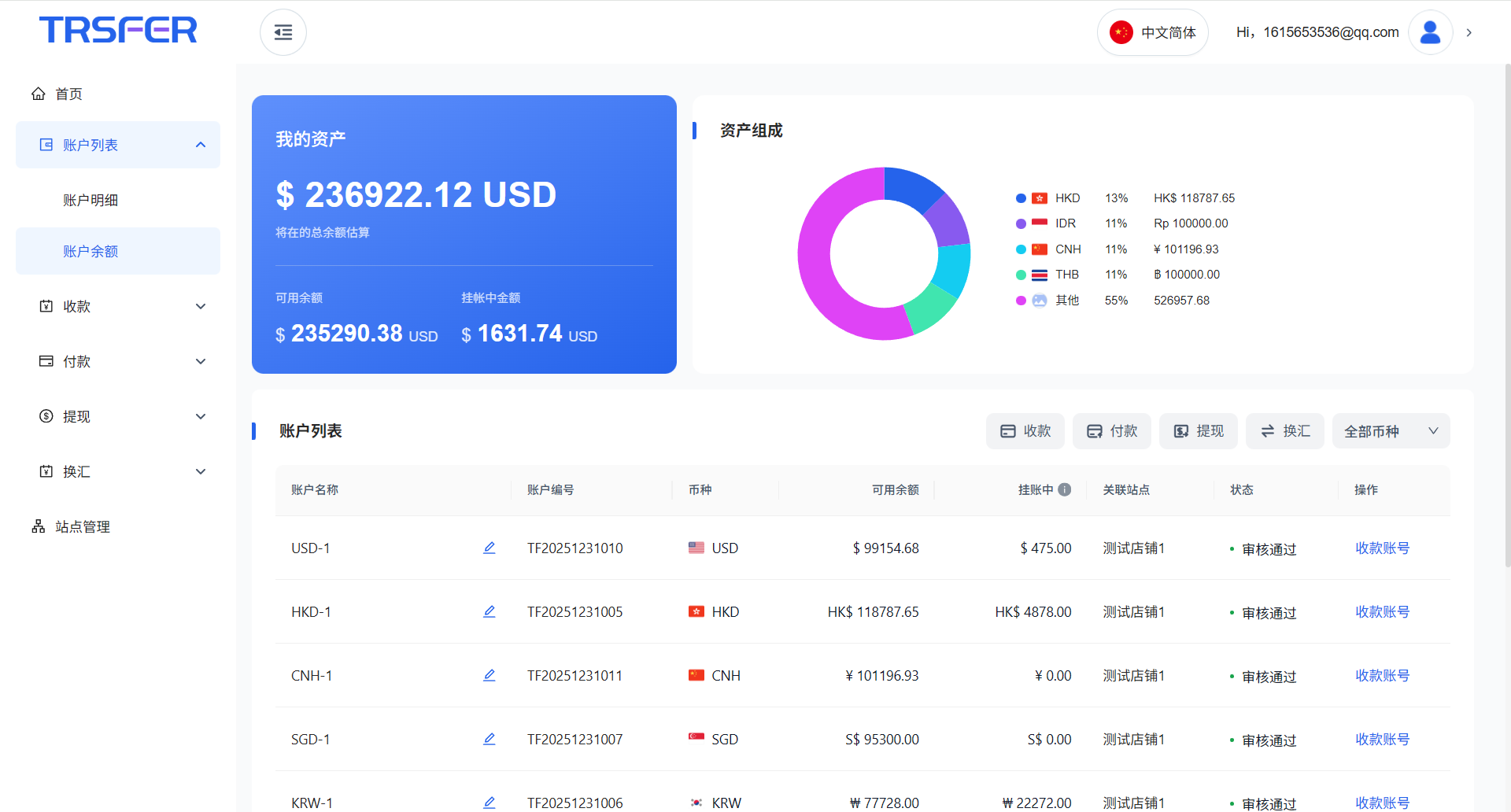Click the HKD legend entry in 资产组成

[x=1066, y=198]
